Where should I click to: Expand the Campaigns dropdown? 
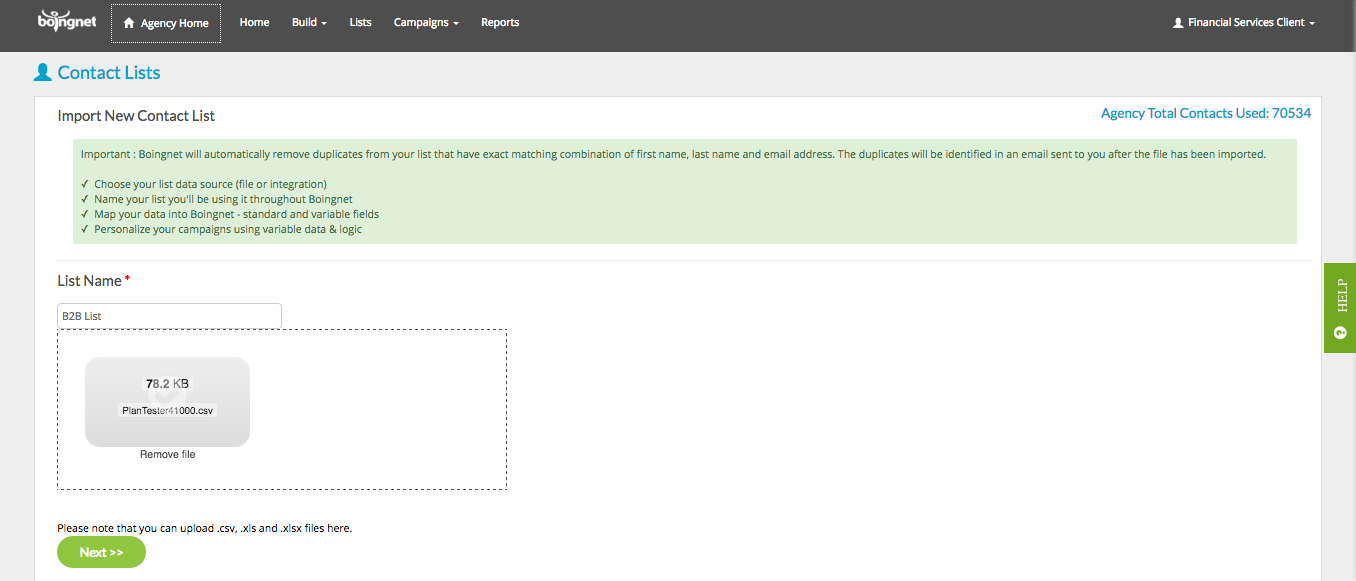tap(426, 22)
